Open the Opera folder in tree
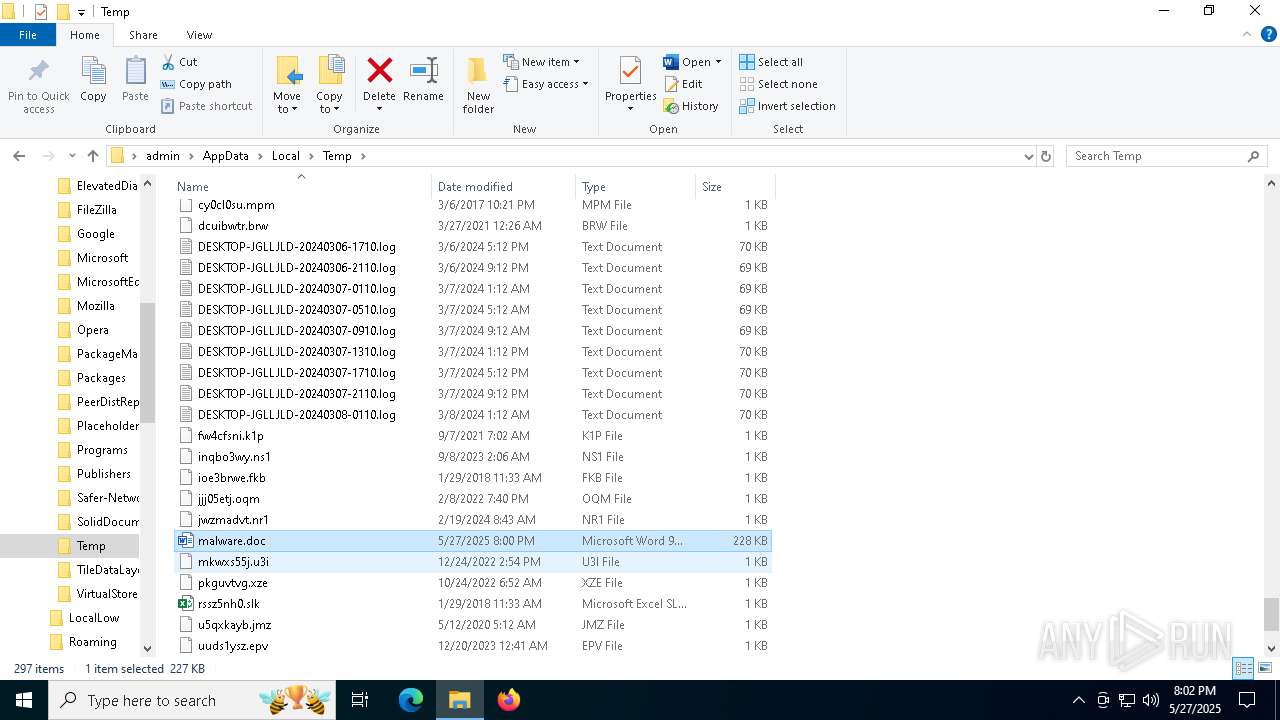Viewport: 1280px width, 720px height. [92, 330]
